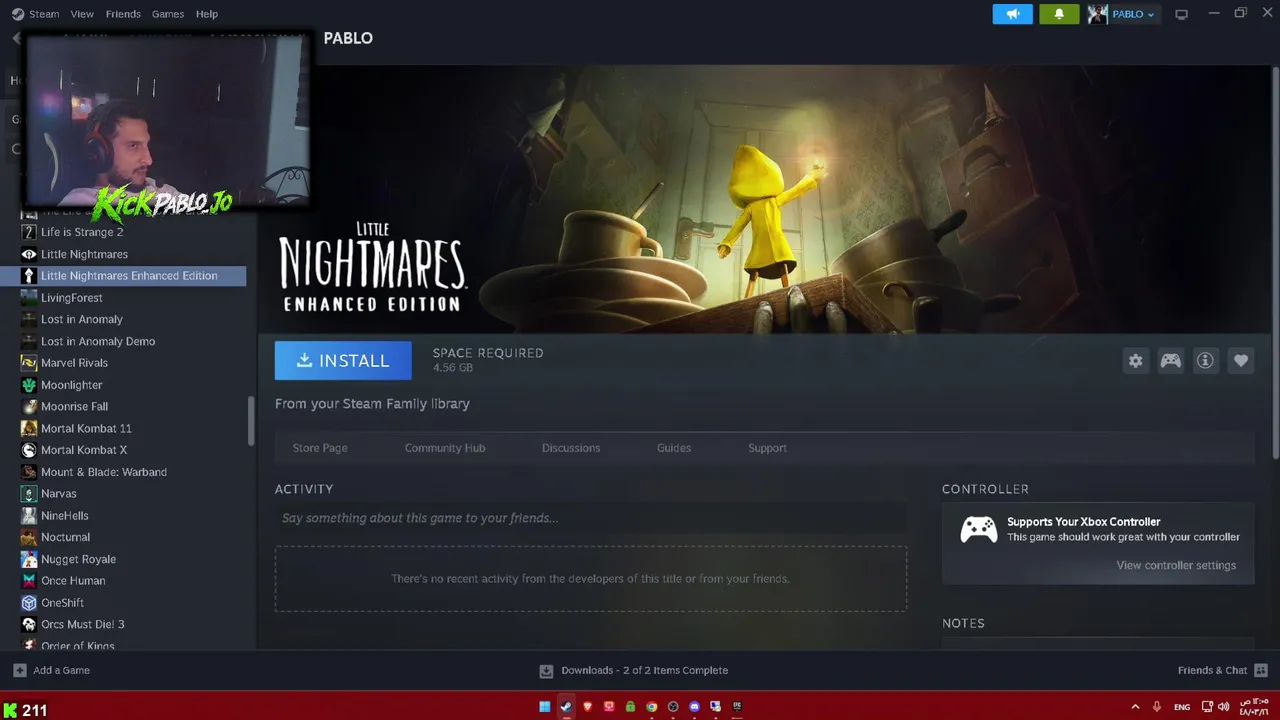This screenshot has height=720, width=1280.
Task: Select OneShift icon in library
Action: pyautogui.click(x=29, y=603)
